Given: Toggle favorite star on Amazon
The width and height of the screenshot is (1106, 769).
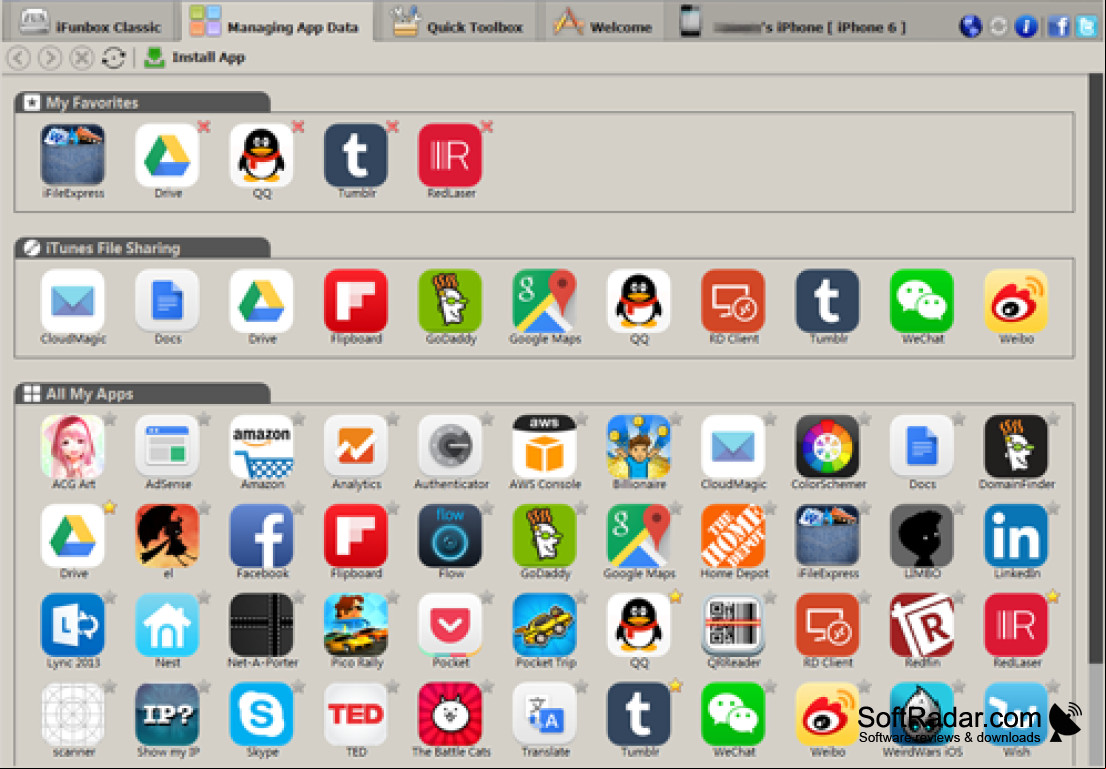Looking at the screenshot, I should click(x=298, y=419).
